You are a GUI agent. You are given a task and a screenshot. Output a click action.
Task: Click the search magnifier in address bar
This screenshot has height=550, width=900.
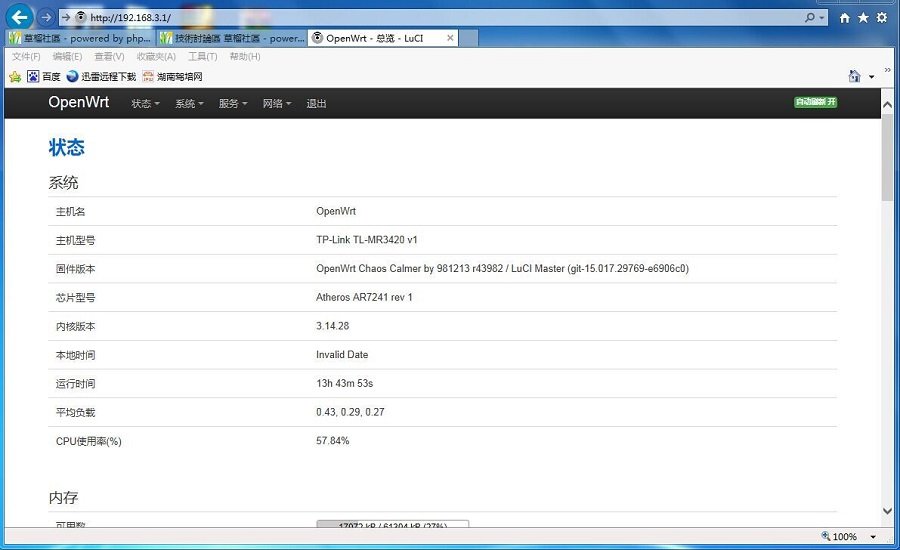[x=809, y=17]
